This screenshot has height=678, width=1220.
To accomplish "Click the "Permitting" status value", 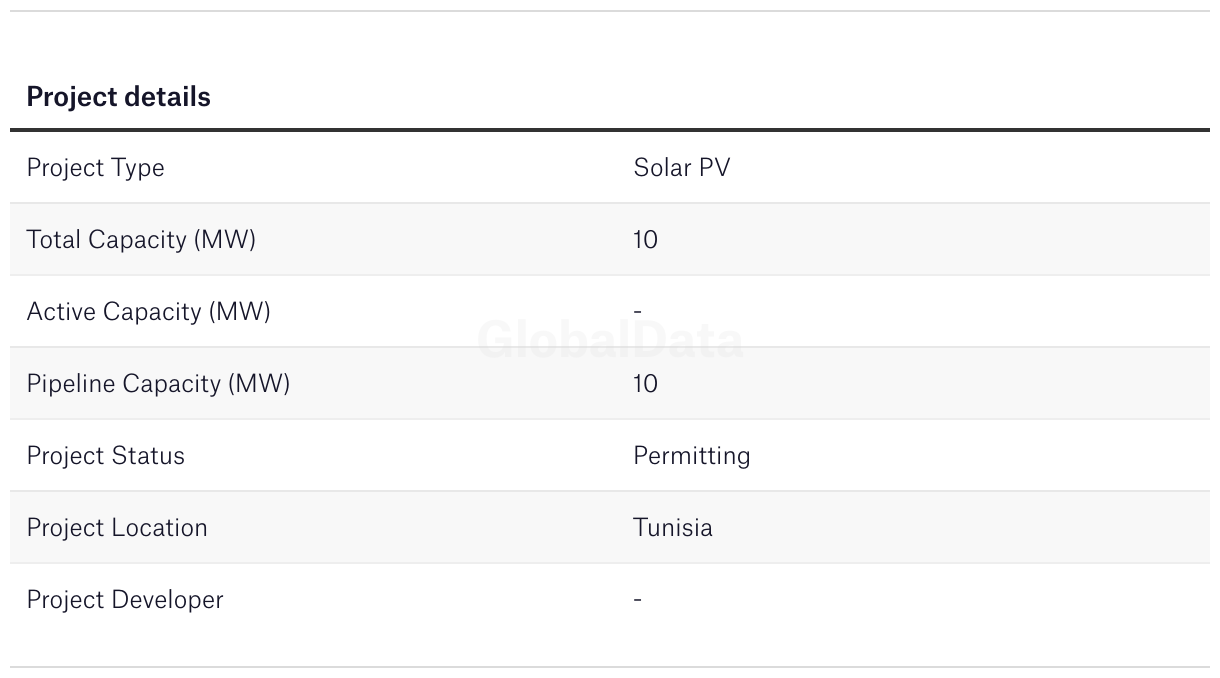I will click(x=691, y=456).
